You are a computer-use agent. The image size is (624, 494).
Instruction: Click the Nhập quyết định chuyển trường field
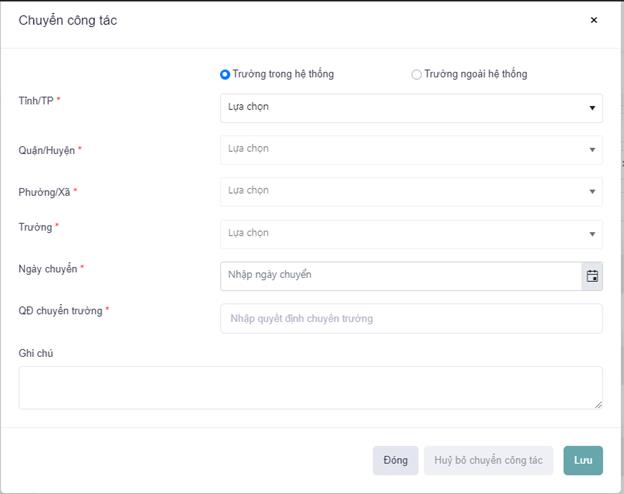point(410,319)
